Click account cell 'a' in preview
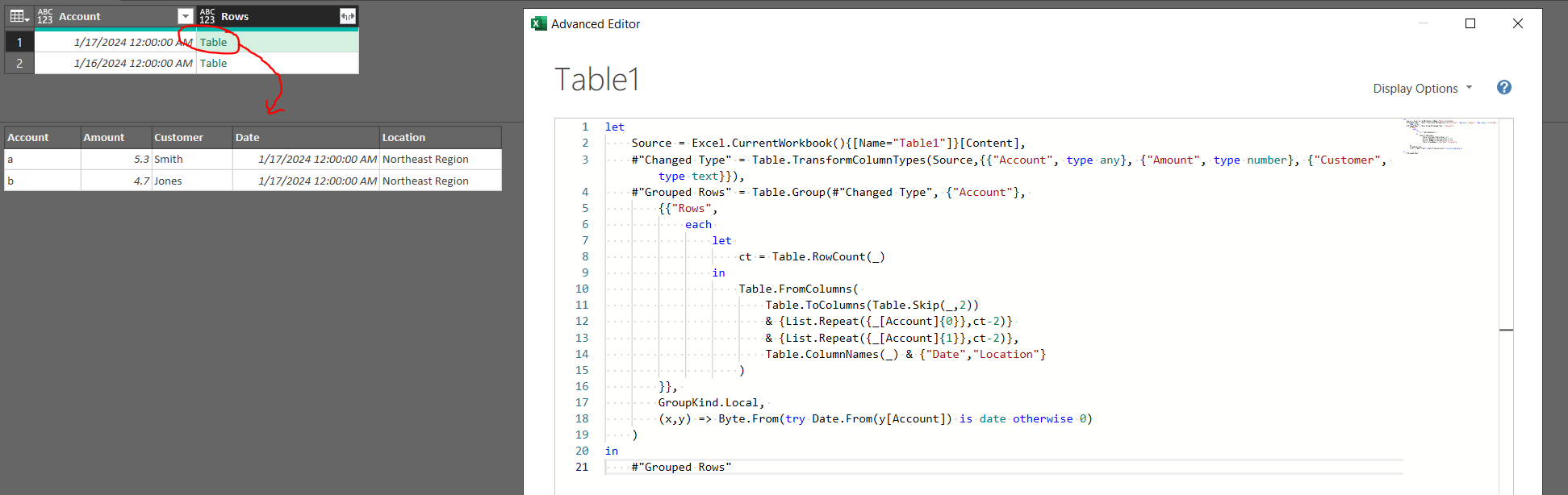1568x495 pixels. click(x=43, y=159)
